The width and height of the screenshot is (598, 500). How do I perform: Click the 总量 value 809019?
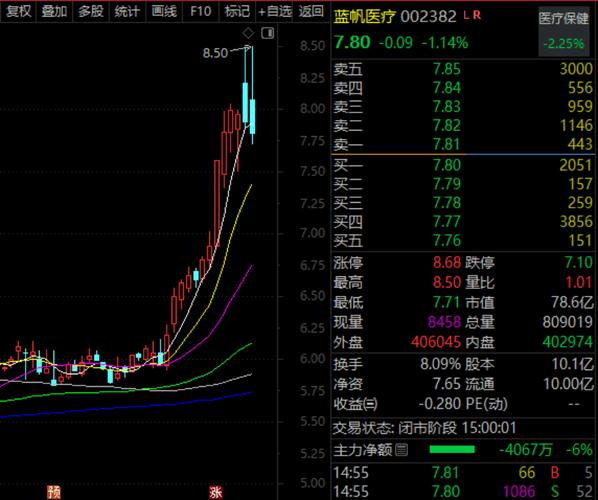pyautogui.click(x=567, y=322)
